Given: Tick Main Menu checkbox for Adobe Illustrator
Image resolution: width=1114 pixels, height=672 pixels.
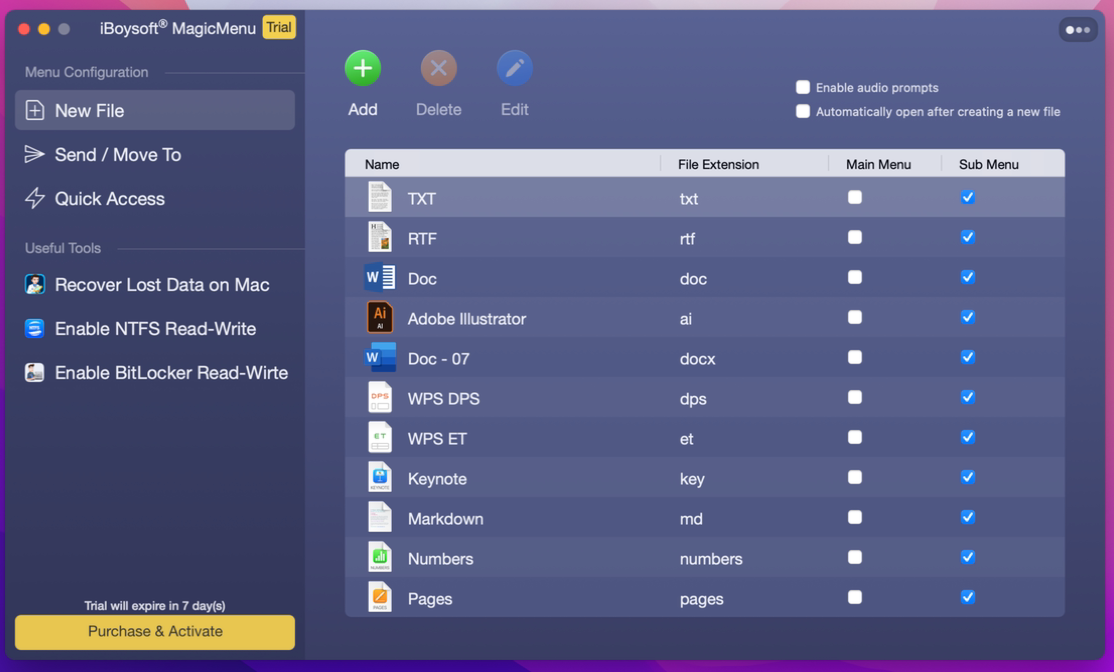Looking at the screenshot, I should click(x=855, y=318).
